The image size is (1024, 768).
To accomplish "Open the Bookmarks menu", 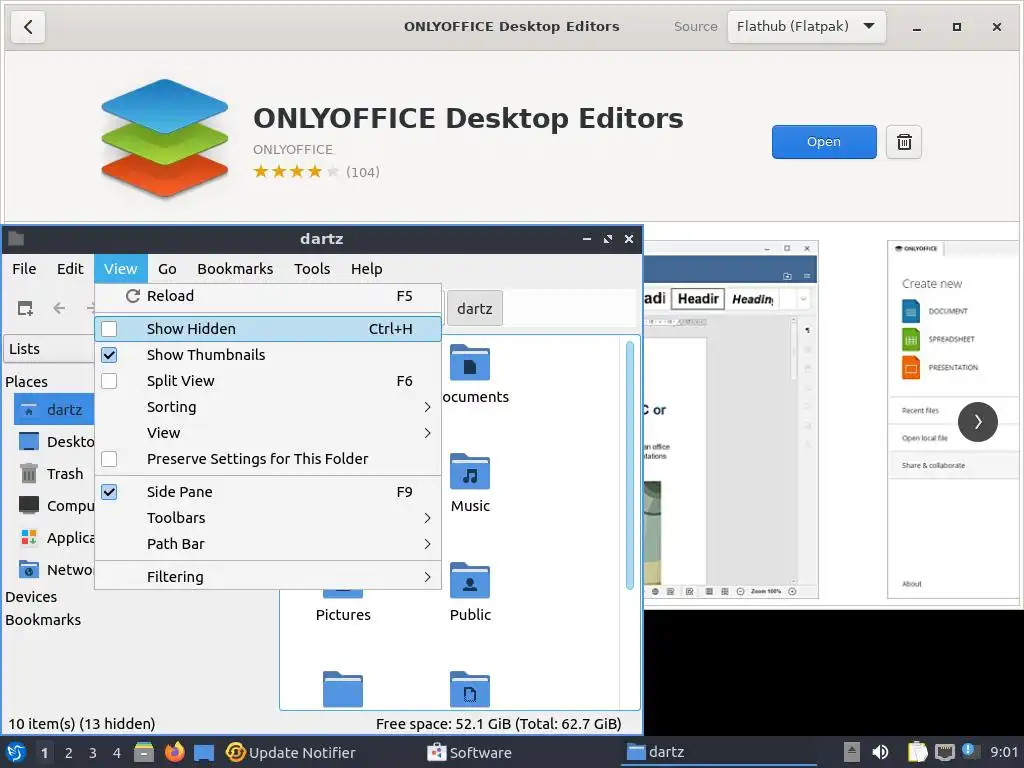I will (235, 269).
